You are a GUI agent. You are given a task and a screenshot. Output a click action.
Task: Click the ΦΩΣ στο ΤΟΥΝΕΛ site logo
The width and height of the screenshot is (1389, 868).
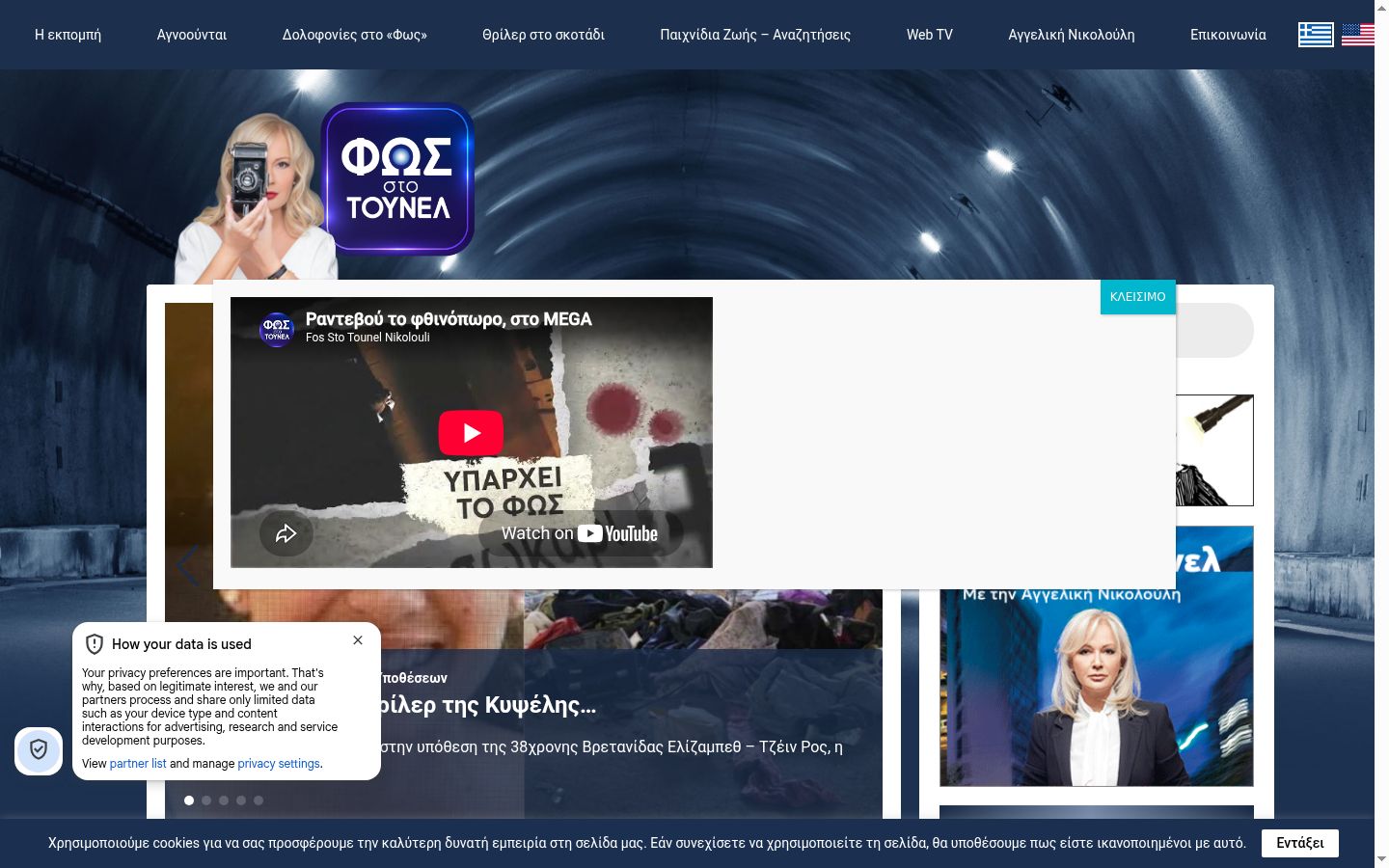pos(397,178)
